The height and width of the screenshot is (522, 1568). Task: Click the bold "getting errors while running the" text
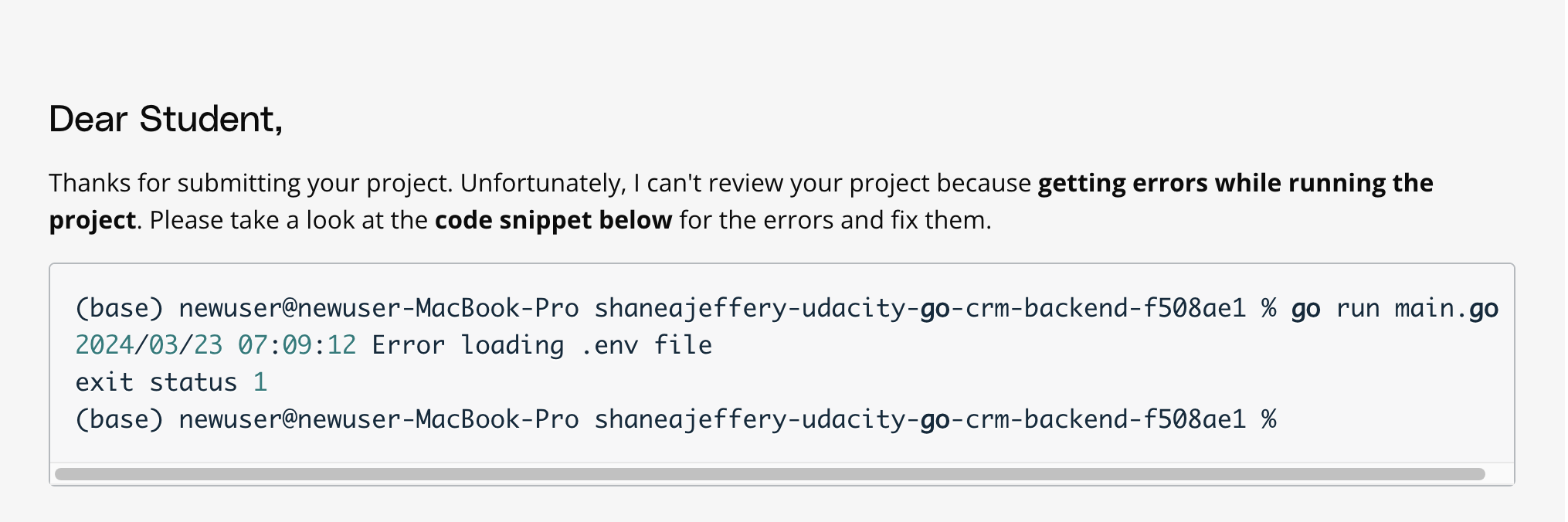click(x=1235, y=183)
